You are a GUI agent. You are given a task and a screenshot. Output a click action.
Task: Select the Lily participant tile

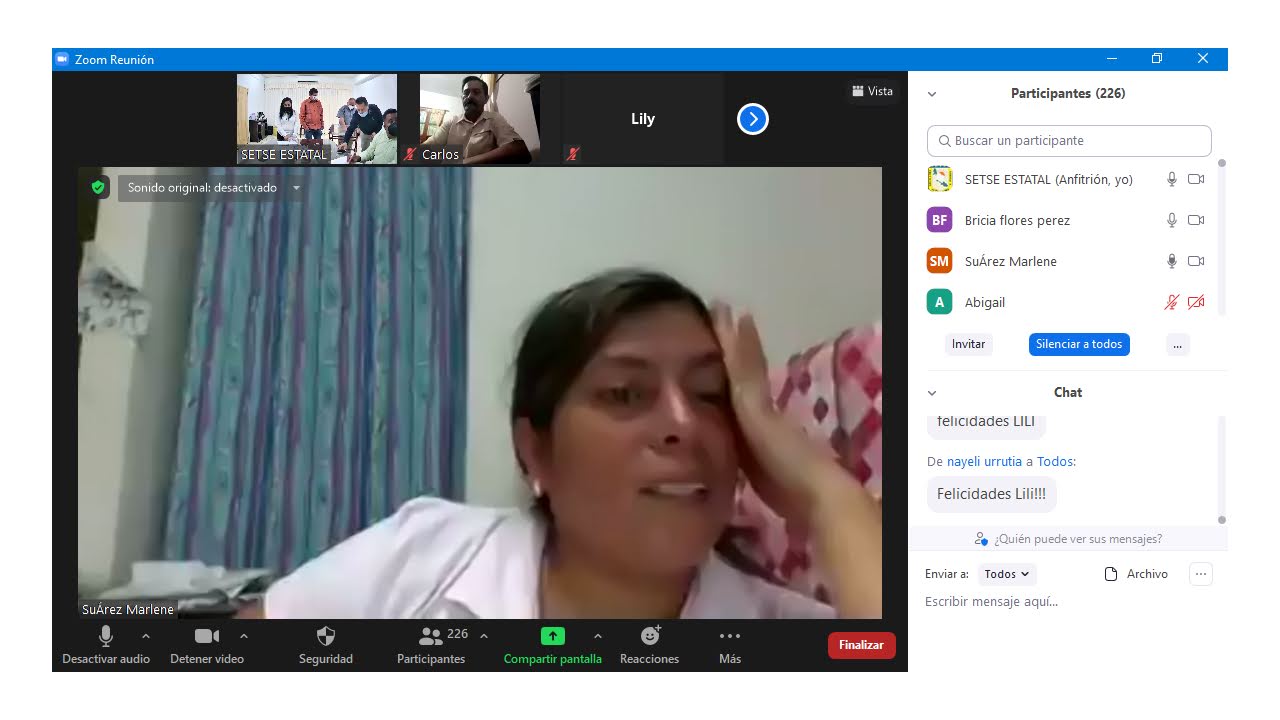pyautogui.click(x=643, y=119)
